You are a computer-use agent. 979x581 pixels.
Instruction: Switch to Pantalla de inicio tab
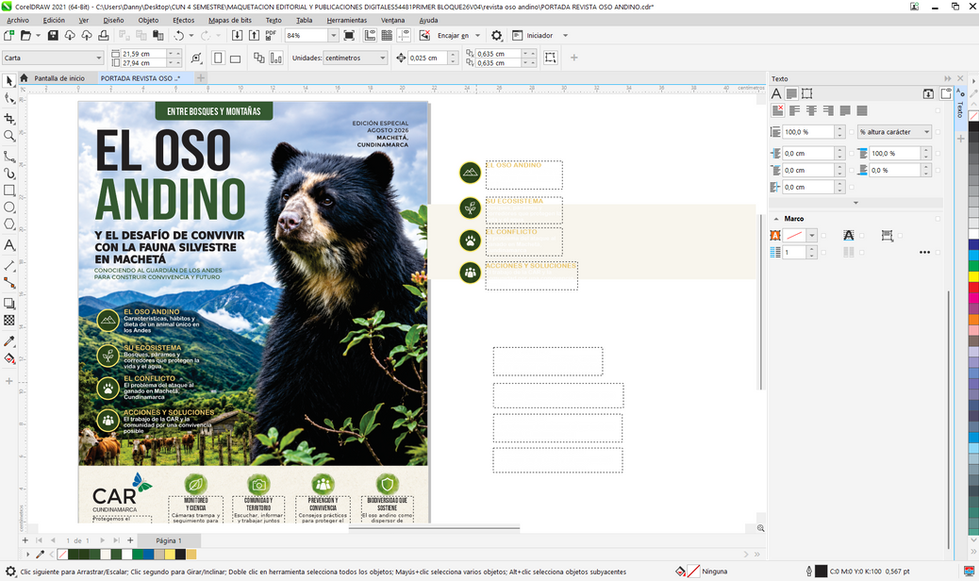[x=59, y=78]
